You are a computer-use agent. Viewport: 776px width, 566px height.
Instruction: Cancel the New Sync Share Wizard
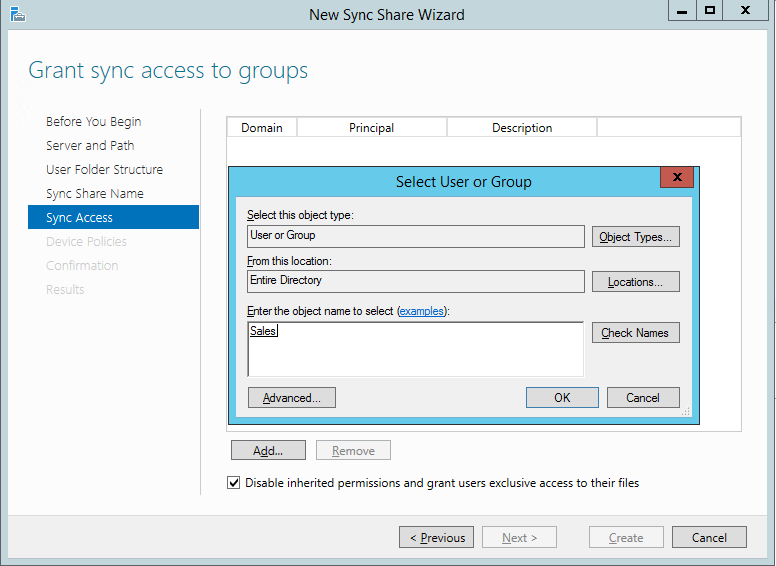(x=708, y=538)
